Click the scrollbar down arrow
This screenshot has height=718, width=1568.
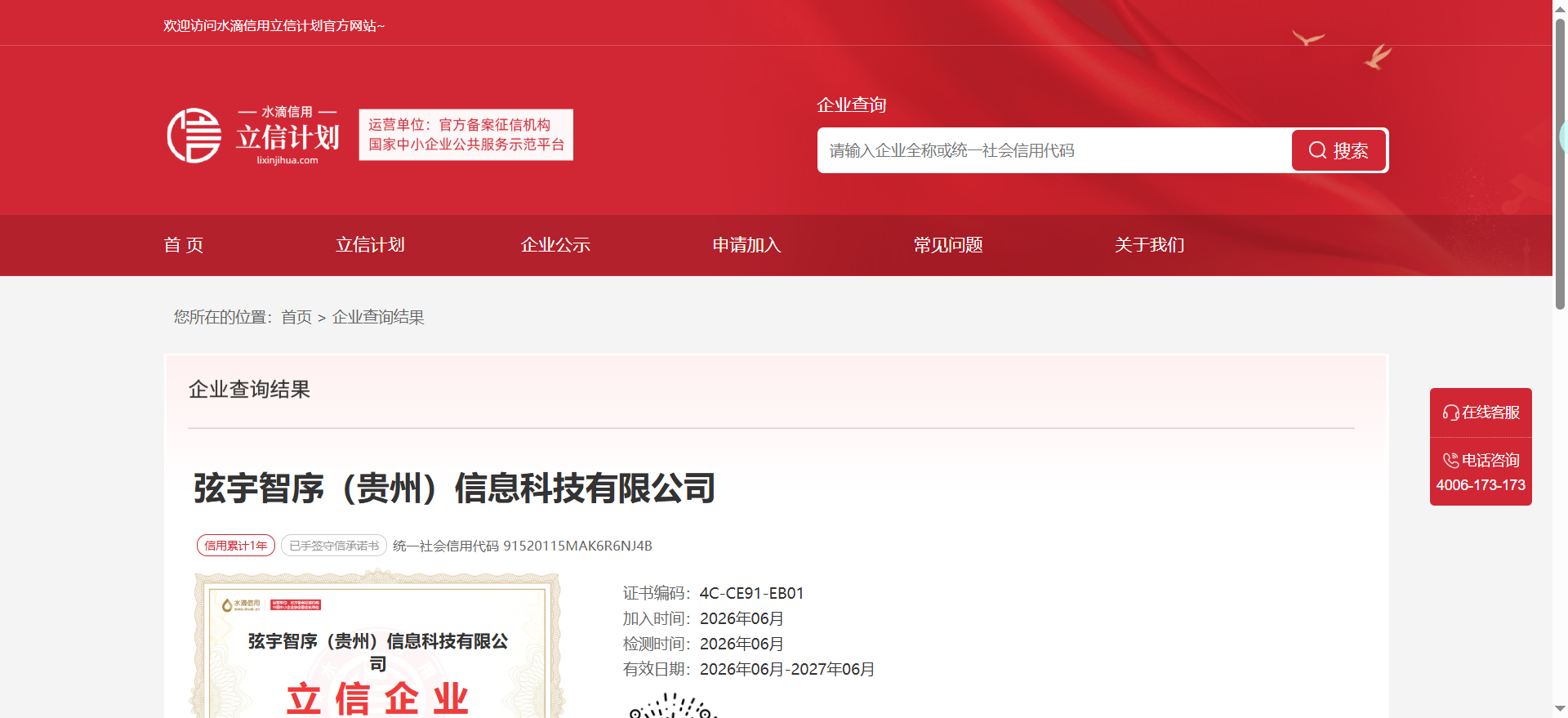tap(1560, 709)
